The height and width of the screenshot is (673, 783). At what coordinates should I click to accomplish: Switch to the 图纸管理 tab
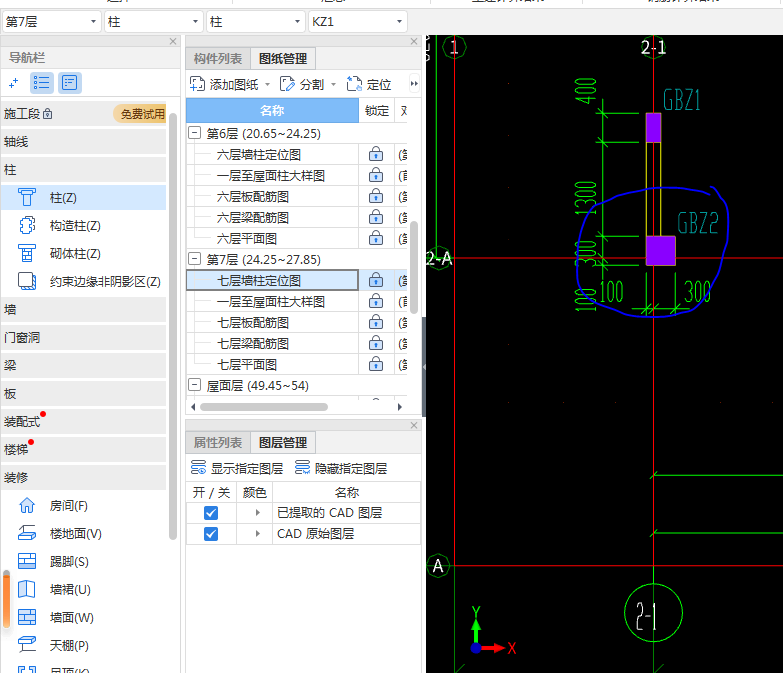tap(283, 59)
